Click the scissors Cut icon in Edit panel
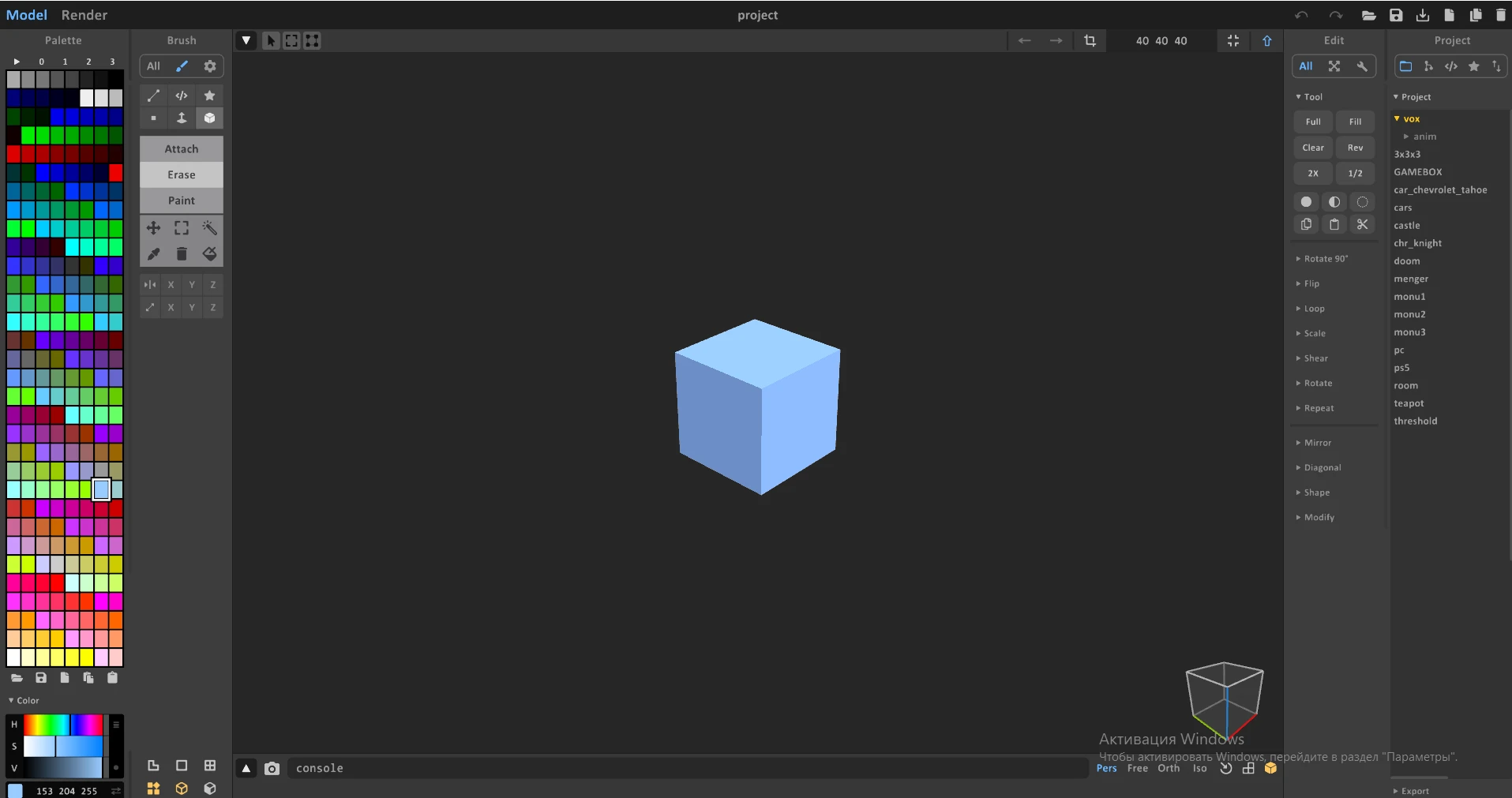This screenshot has height=798, width=1512. coord(1362,224)
